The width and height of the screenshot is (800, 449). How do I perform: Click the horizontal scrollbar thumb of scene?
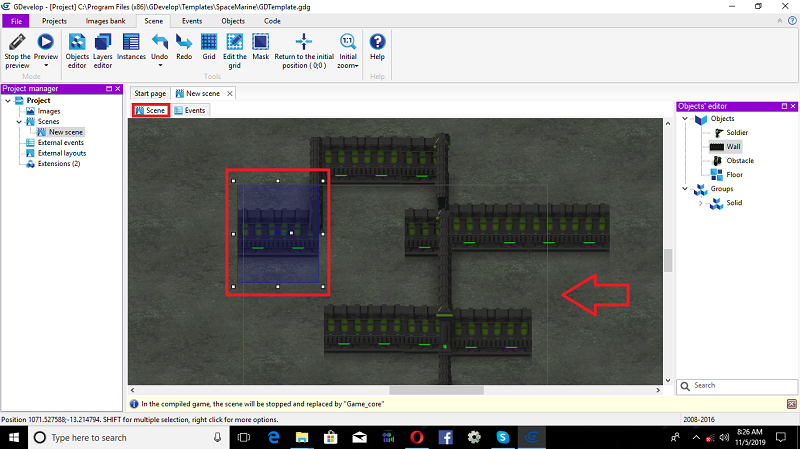click(436, 390)
